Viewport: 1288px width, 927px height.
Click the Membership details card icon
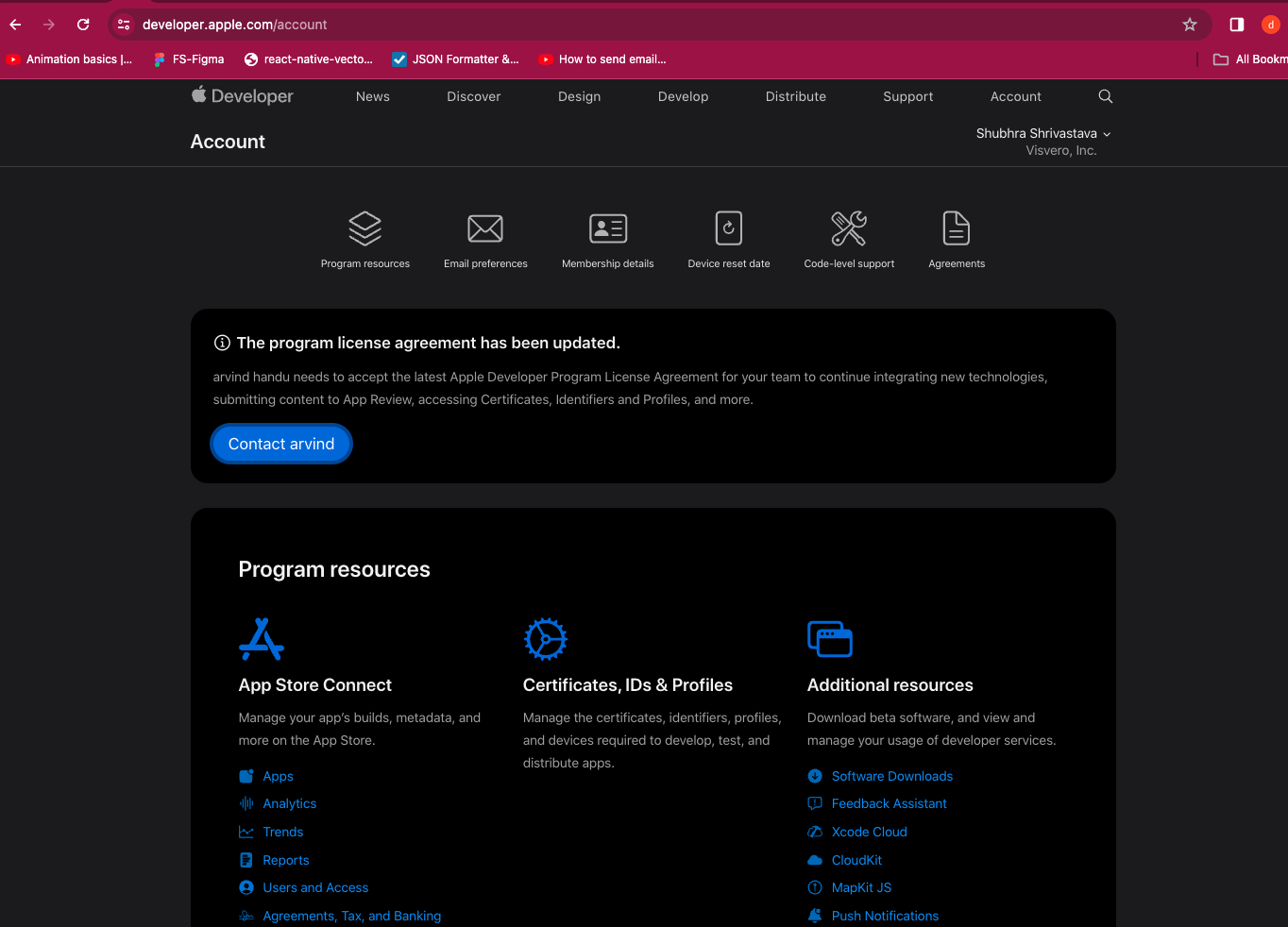pos(607,228)
